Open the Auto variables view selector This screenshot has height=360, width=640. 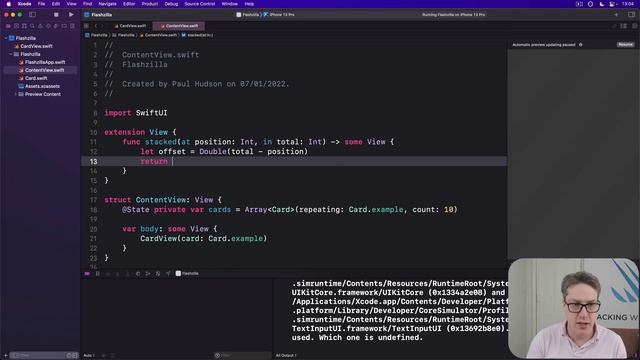(89, 356)
